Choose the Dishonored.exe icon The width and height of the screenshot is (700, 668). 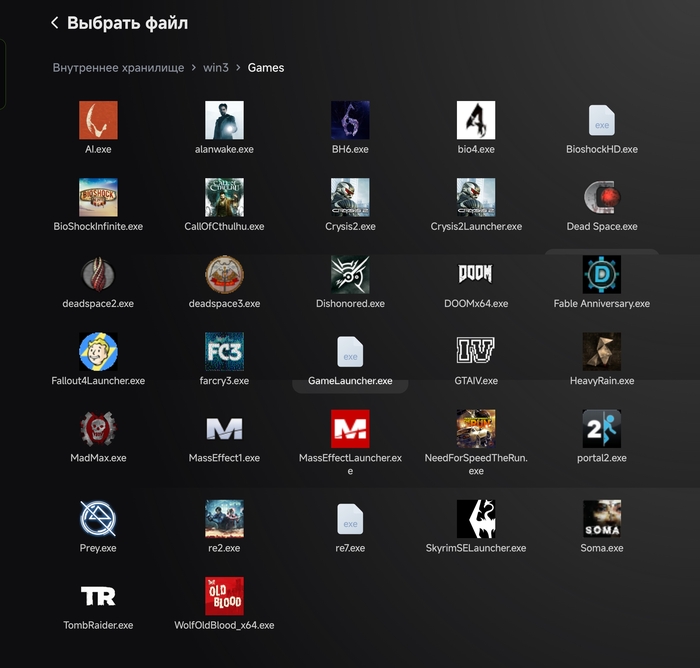pos(350,275)
